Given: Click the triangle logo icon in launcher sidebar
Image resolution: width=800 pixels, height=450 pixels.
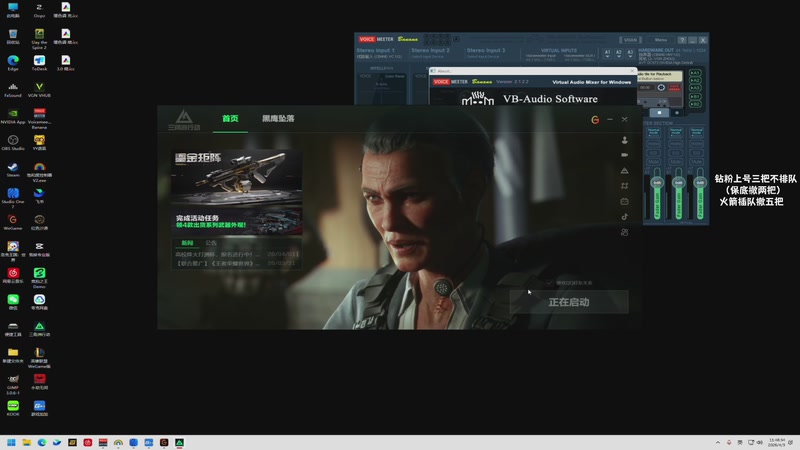Looking at the screenshot, I should point(624,170).
